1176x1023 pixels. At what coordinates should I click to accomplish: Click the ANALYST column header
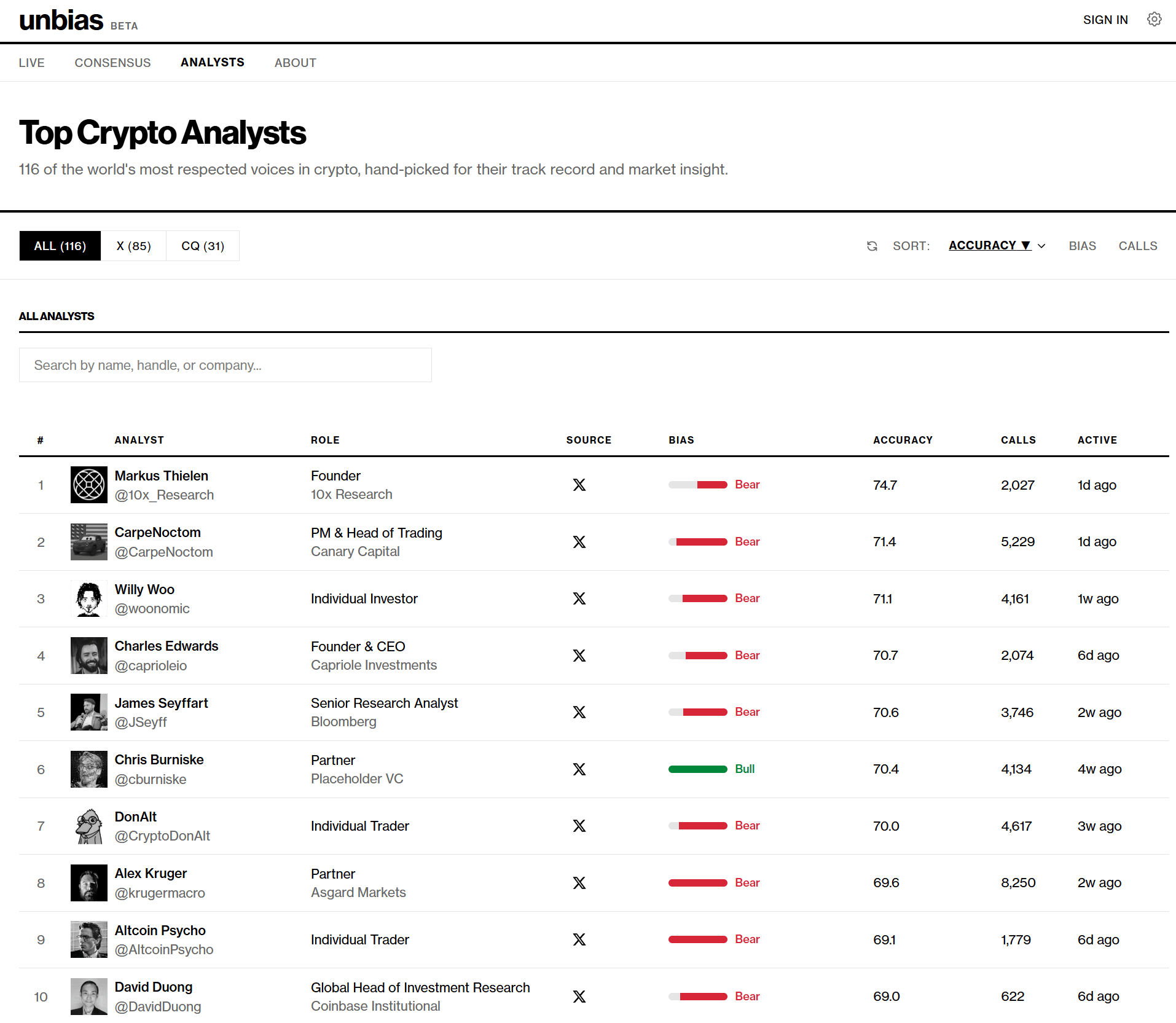[139, 440]
